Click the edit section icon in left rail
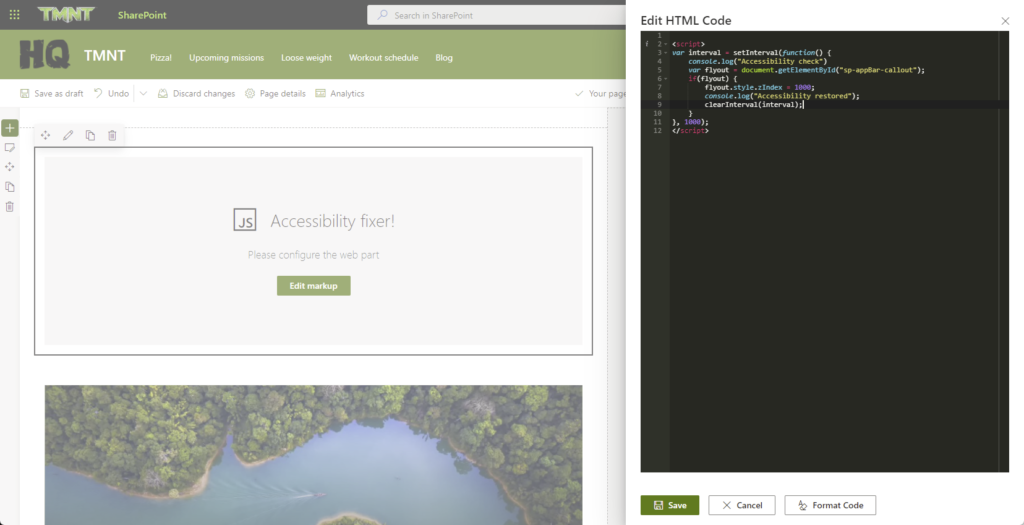 tap(10, 148)
